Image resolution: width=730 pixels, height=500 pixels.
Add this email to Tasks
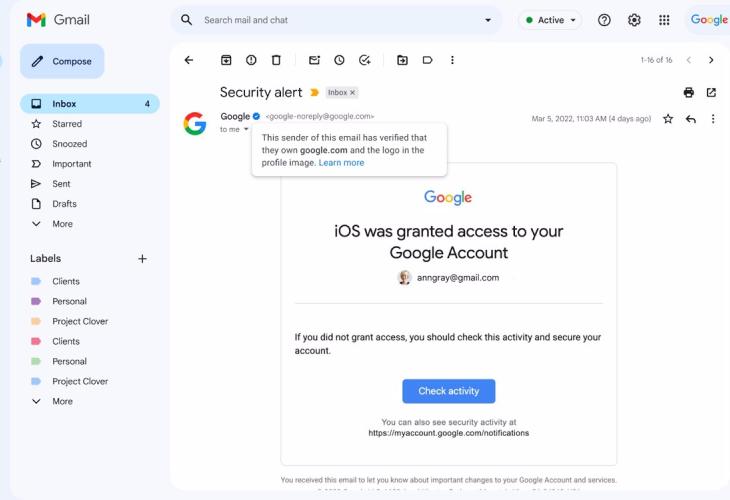(x=365, y=60)
